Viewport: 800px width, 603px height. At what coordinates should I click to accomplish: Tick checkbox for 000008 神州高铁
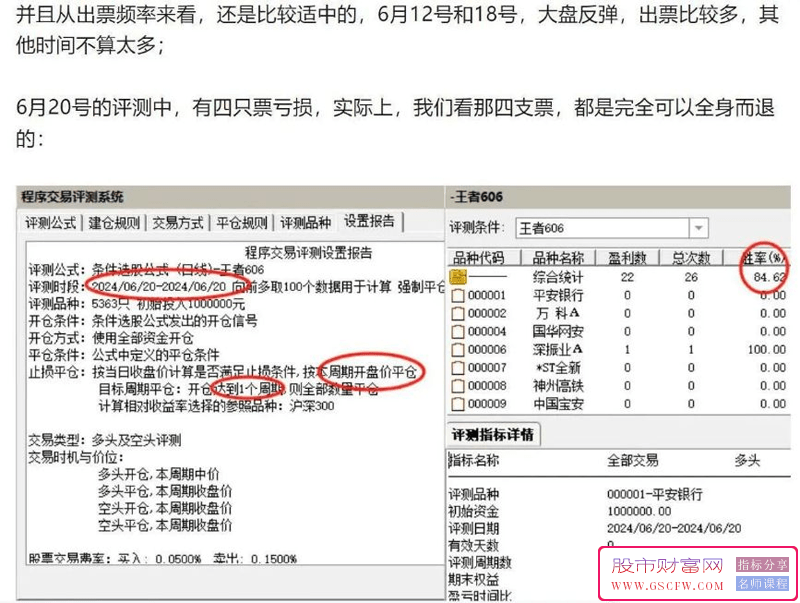tap(458, 386)
